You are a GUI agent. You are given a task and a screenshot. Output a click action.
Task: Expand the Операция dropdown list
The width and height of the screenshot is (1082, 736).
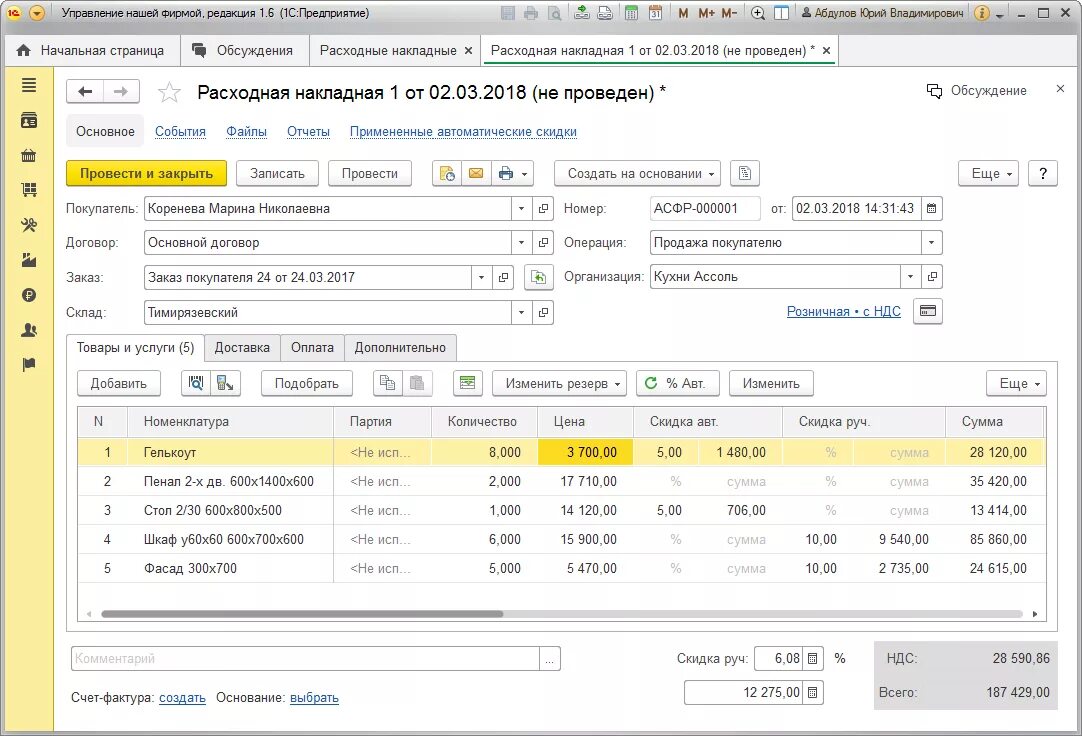[932, 243]
